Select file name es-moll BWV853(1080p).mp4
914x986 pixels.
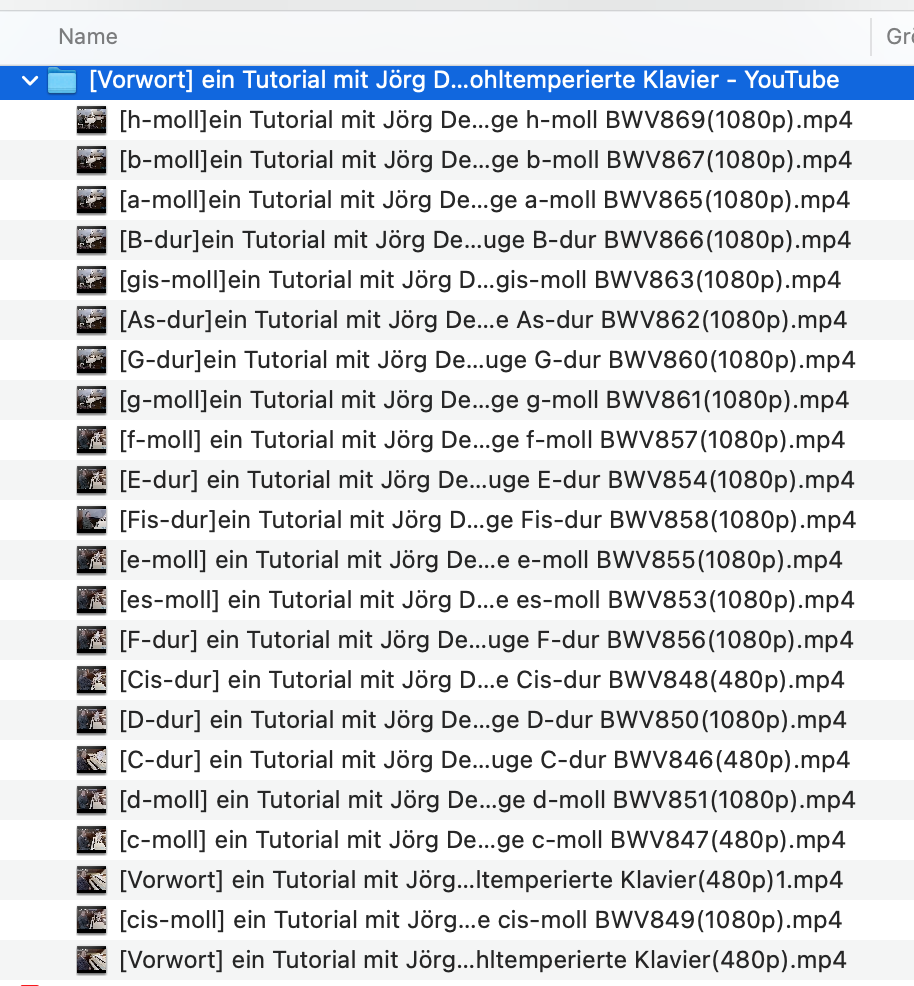(x=487, y=600)
